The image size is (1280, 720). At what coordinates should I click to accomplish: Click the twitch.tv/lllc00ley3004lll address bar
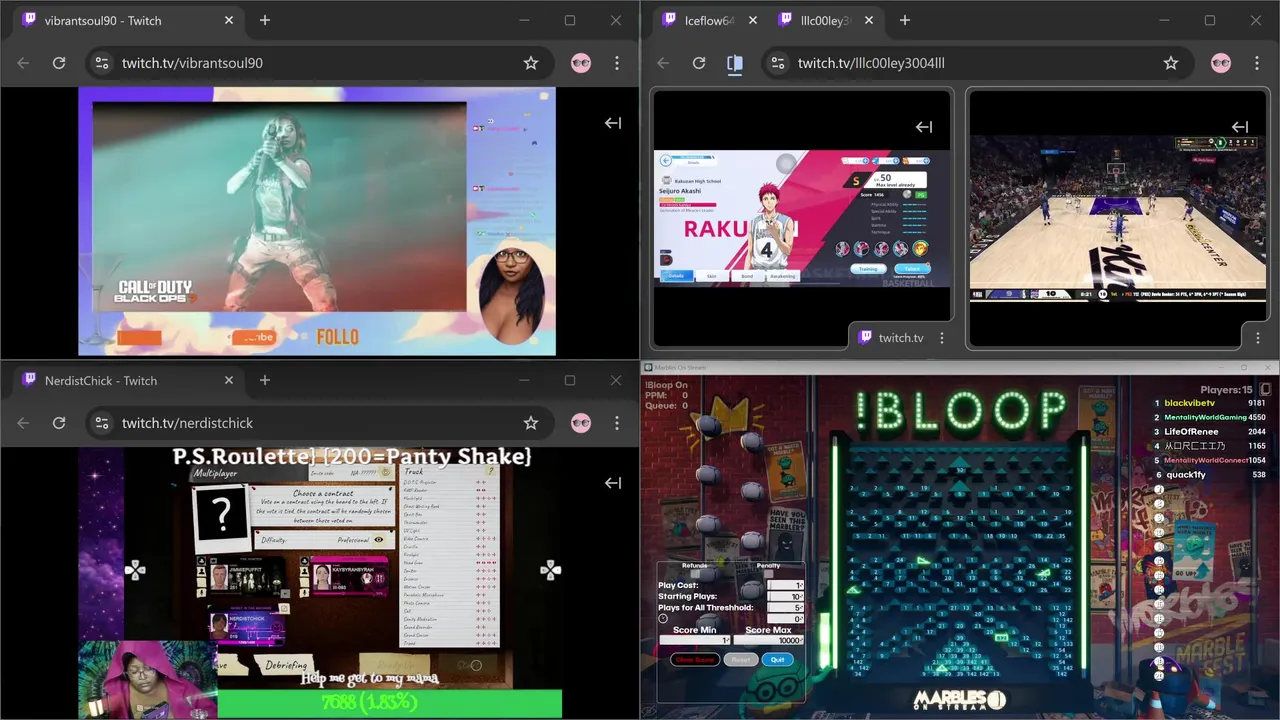tap(975, 63)
